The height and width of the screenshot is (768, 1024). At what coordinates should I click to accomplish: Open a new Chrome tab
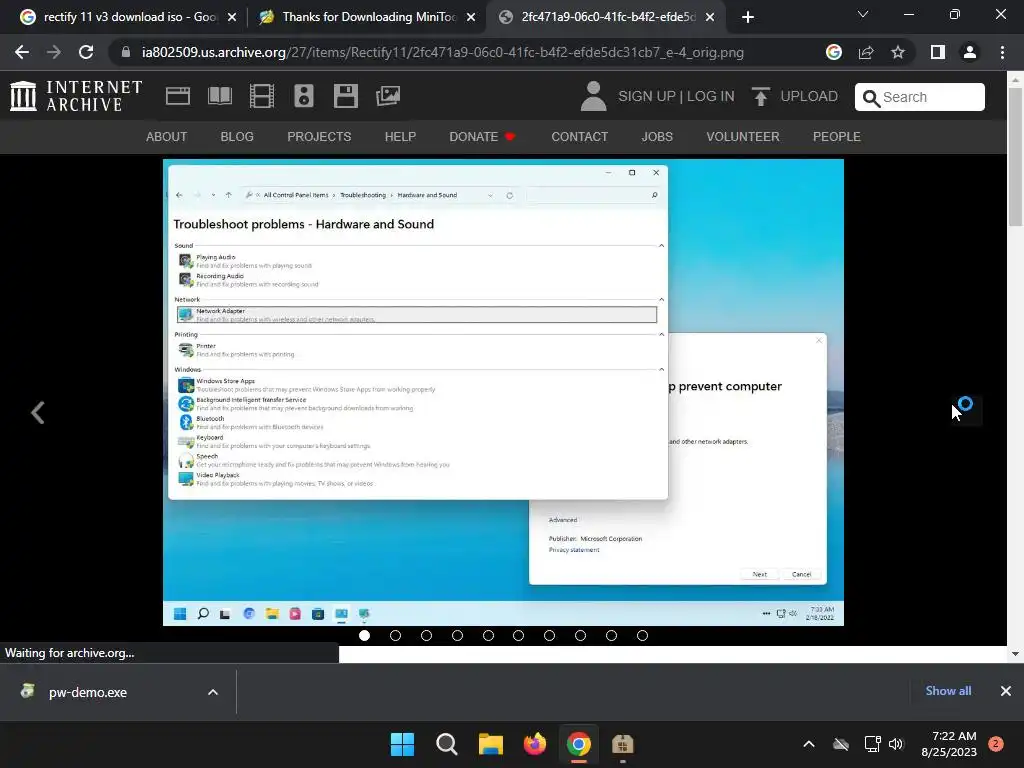pos(748,17)
